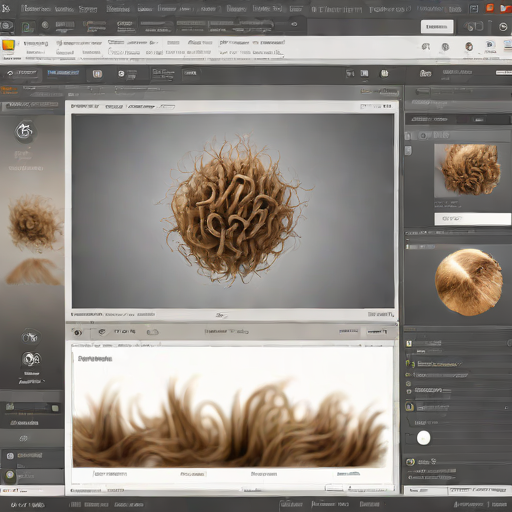Select the golden sphere material thumbnail
The height and width of the screenshot is (512, 512).
click(x=469, y=282)
